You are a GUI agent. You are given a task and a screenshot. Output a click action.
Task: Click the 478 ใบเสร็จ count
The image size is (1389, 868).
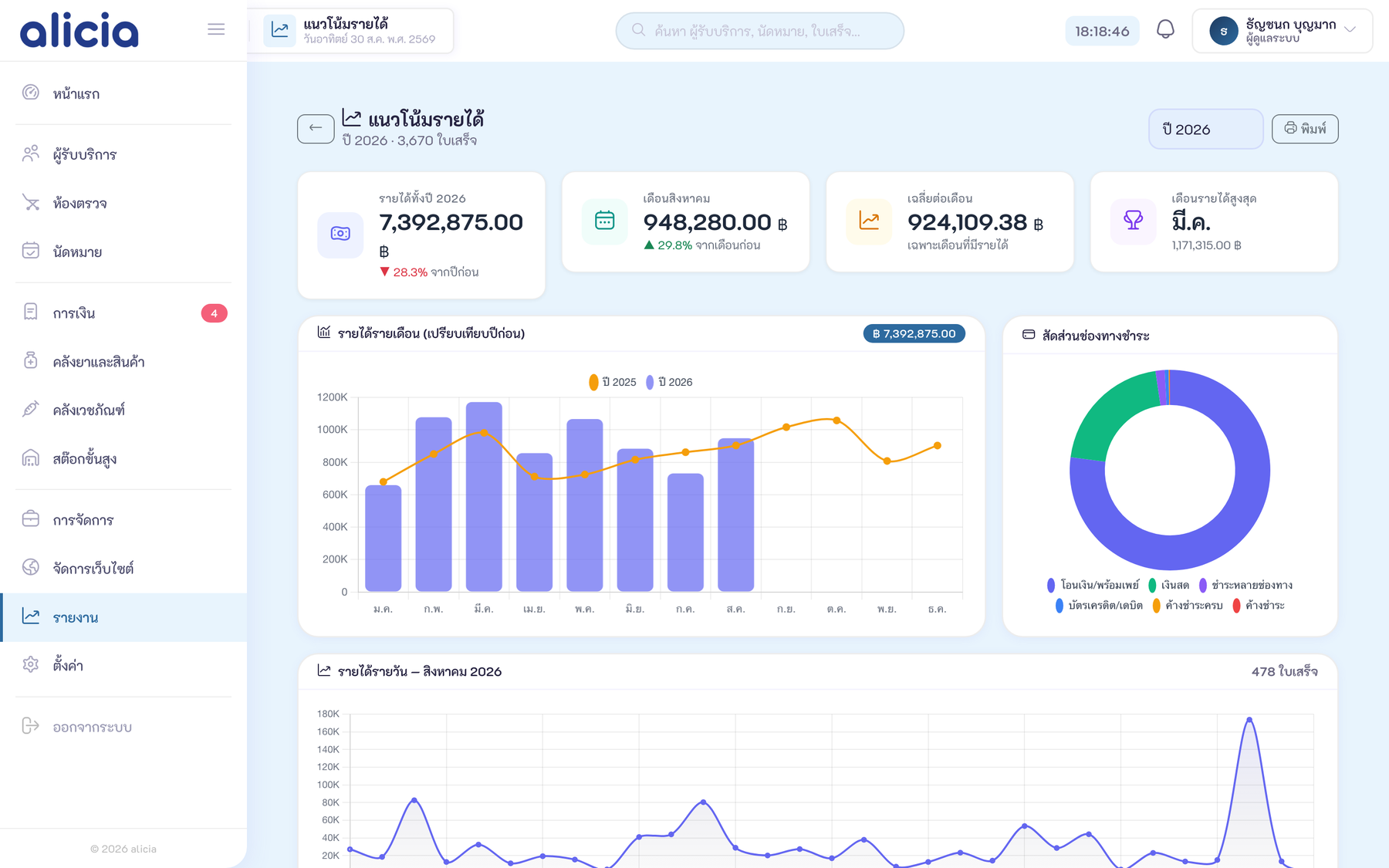click(1284, 671)
